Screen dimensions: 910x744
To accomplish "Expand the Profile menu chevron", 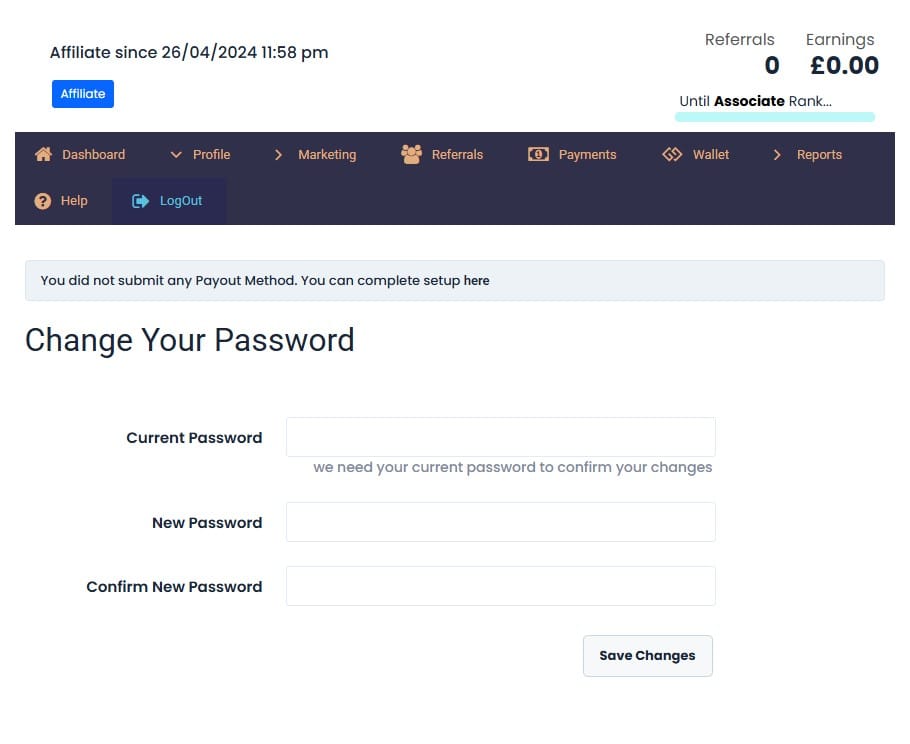I will click(x=176, y=154).
